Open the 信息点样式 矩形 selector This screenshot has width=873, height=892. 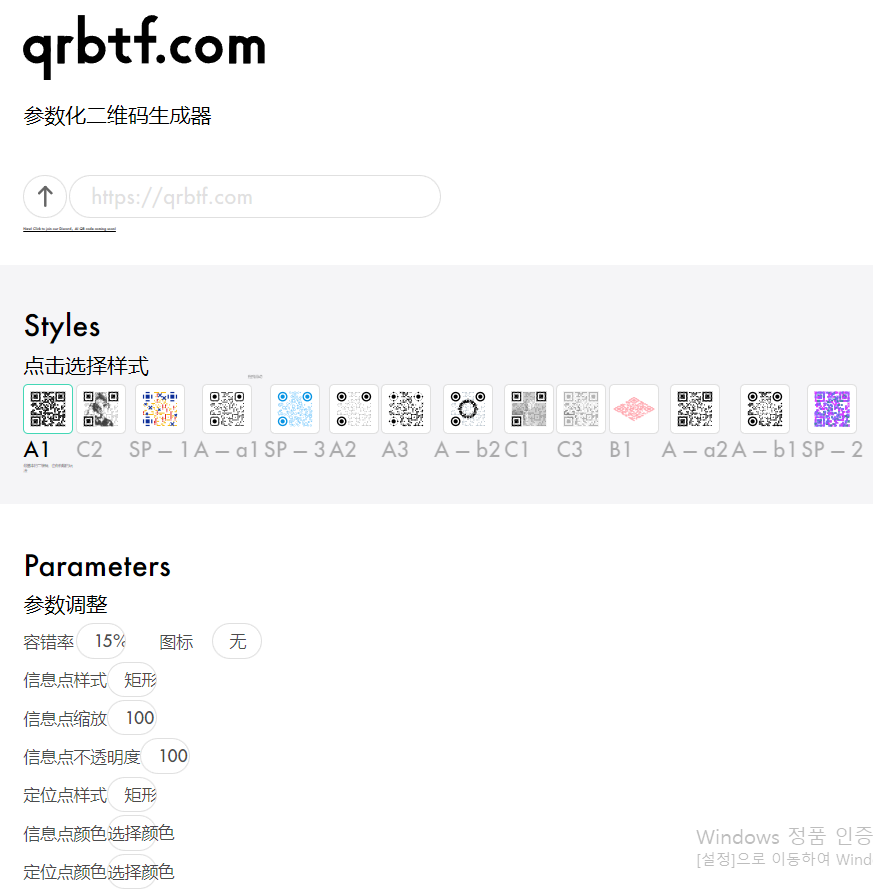[x=135, y=679]
